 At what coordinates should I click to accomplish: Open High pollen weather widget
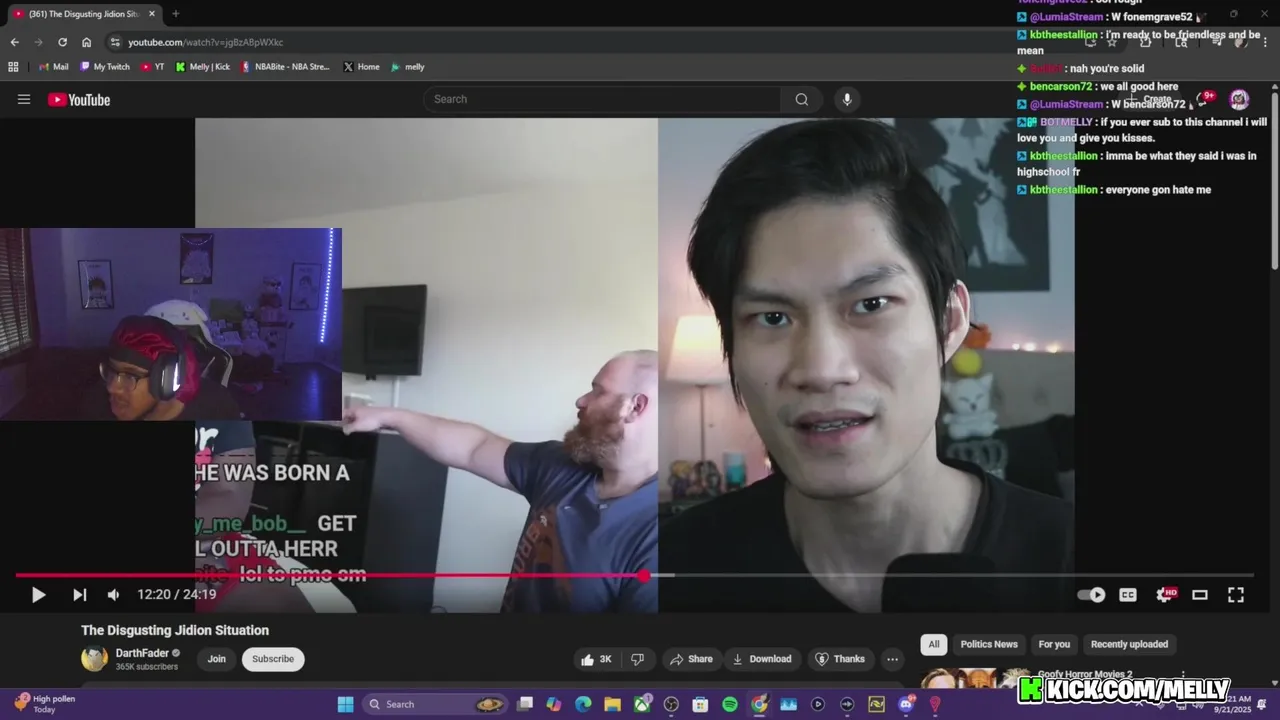[45, 704]
